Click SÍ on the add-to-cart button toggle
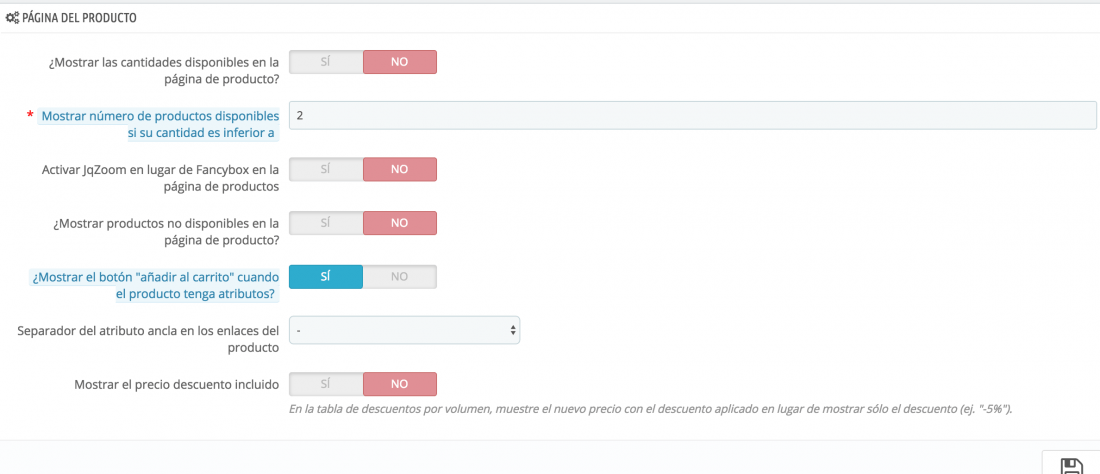Image resolution: width=1100 pixels, height=474 pixels. [x=326, y=276]
